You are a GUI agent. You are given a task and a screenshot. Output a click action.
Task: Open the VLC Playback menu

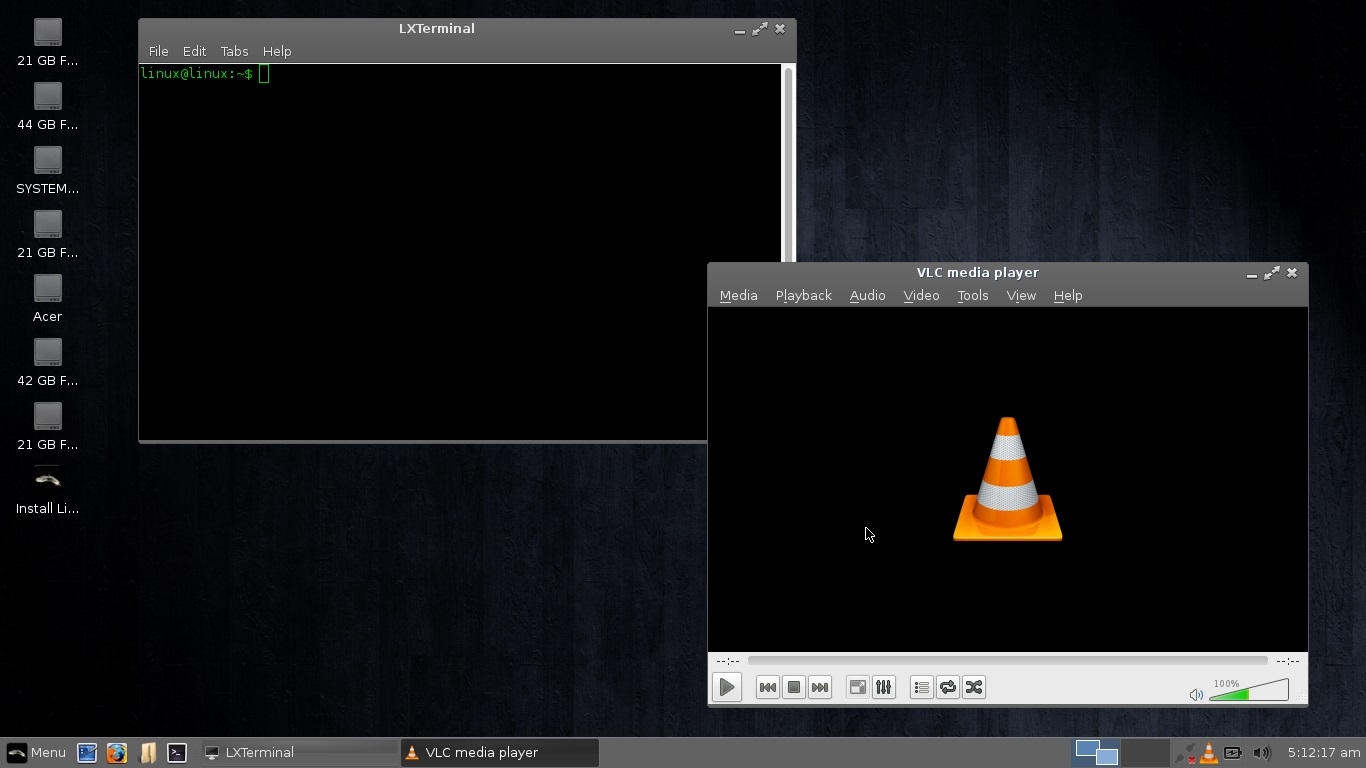coord(803,295)
